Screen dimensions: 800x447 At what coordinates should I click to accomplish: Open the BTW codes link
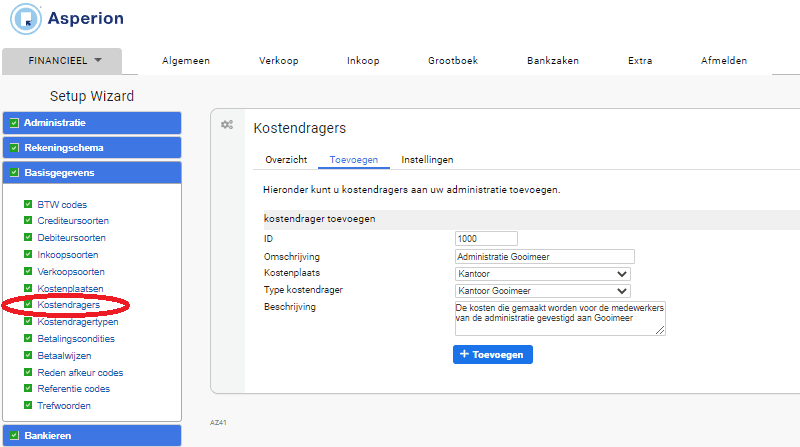(62, 205)
